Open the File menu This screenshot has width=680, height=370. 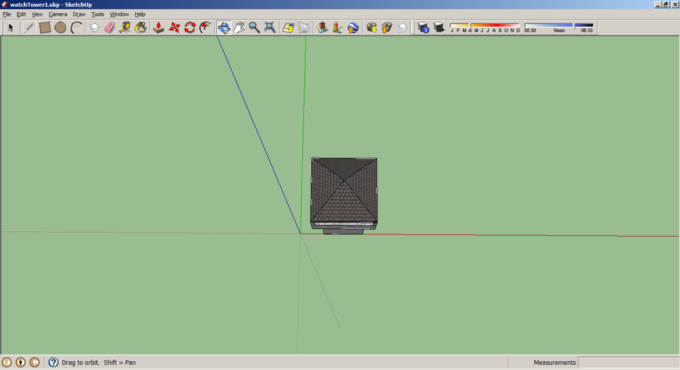7,14
